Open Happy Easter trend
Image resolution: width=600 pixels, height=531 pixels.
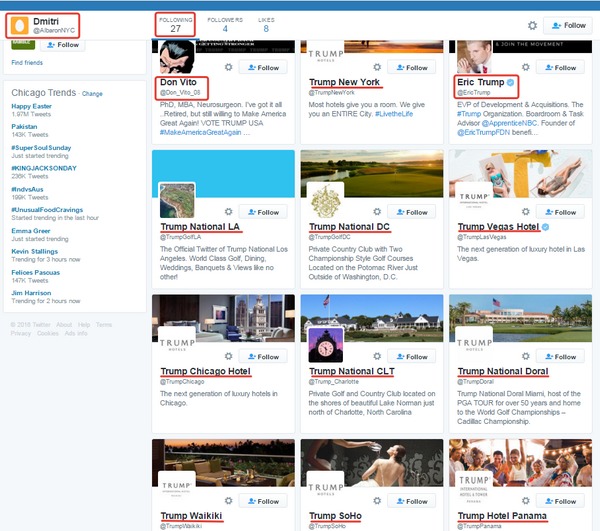point(31,106)
